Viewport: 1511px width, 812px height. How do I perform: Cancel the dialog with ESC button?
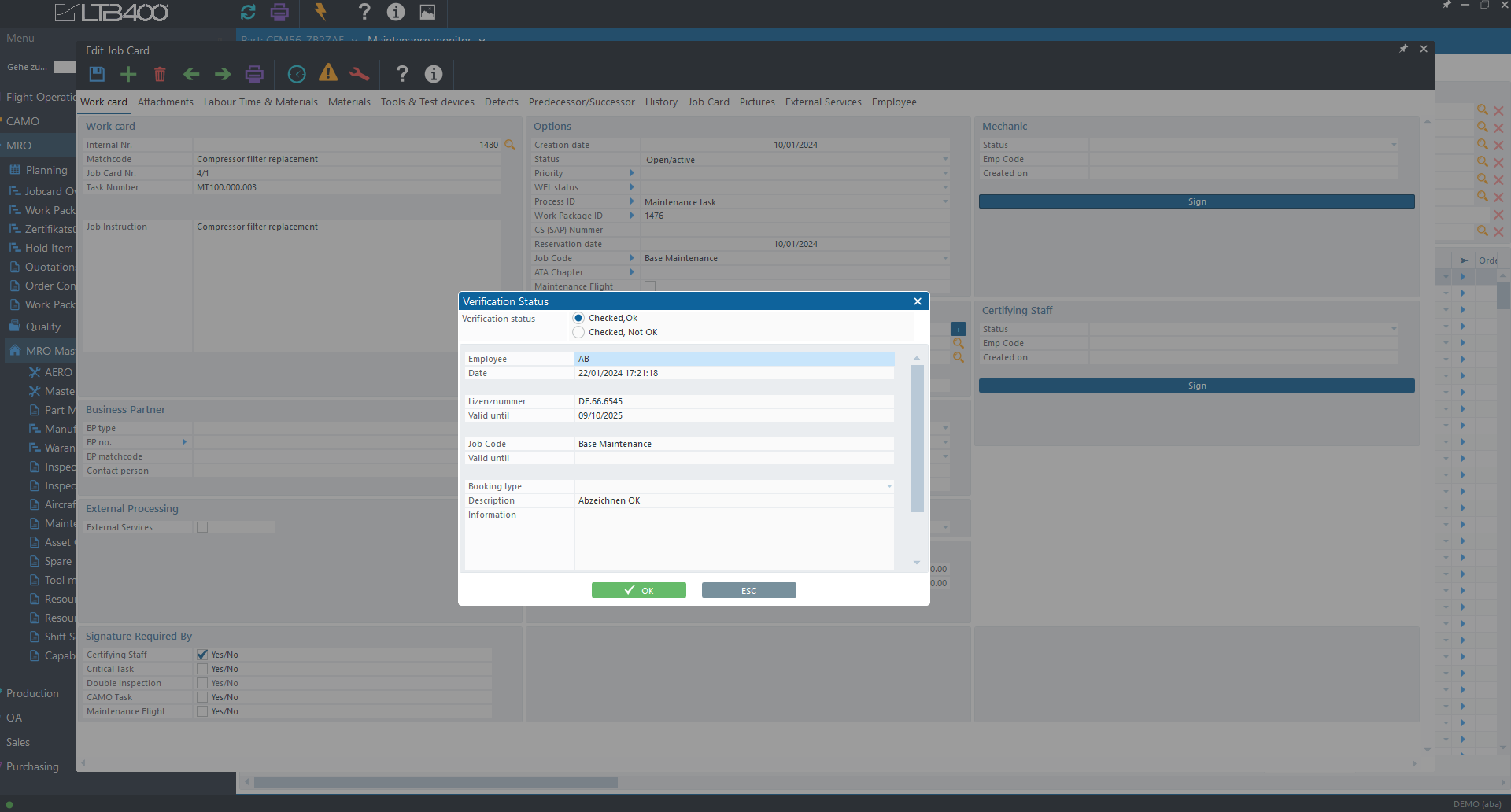[748, 590]
